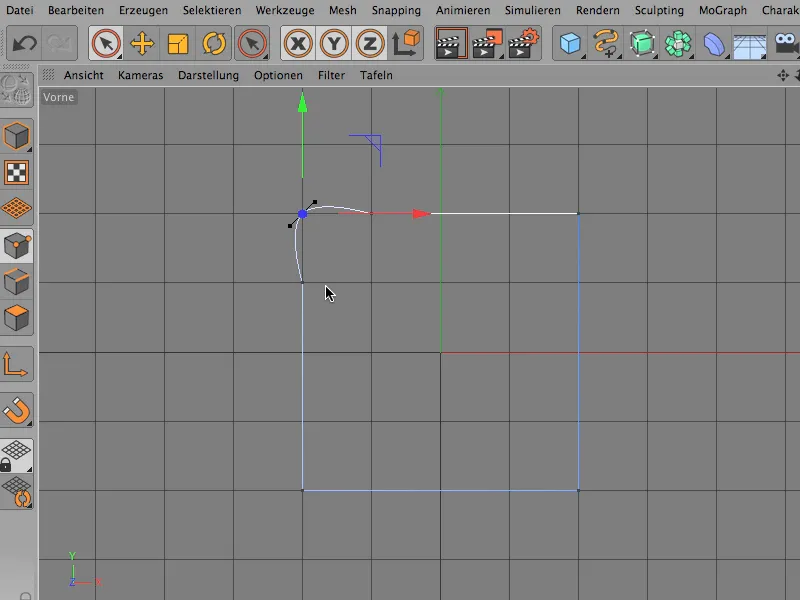Switch to Points mode
Viewport: 800px width, 600px height.
tap(16, 246)
